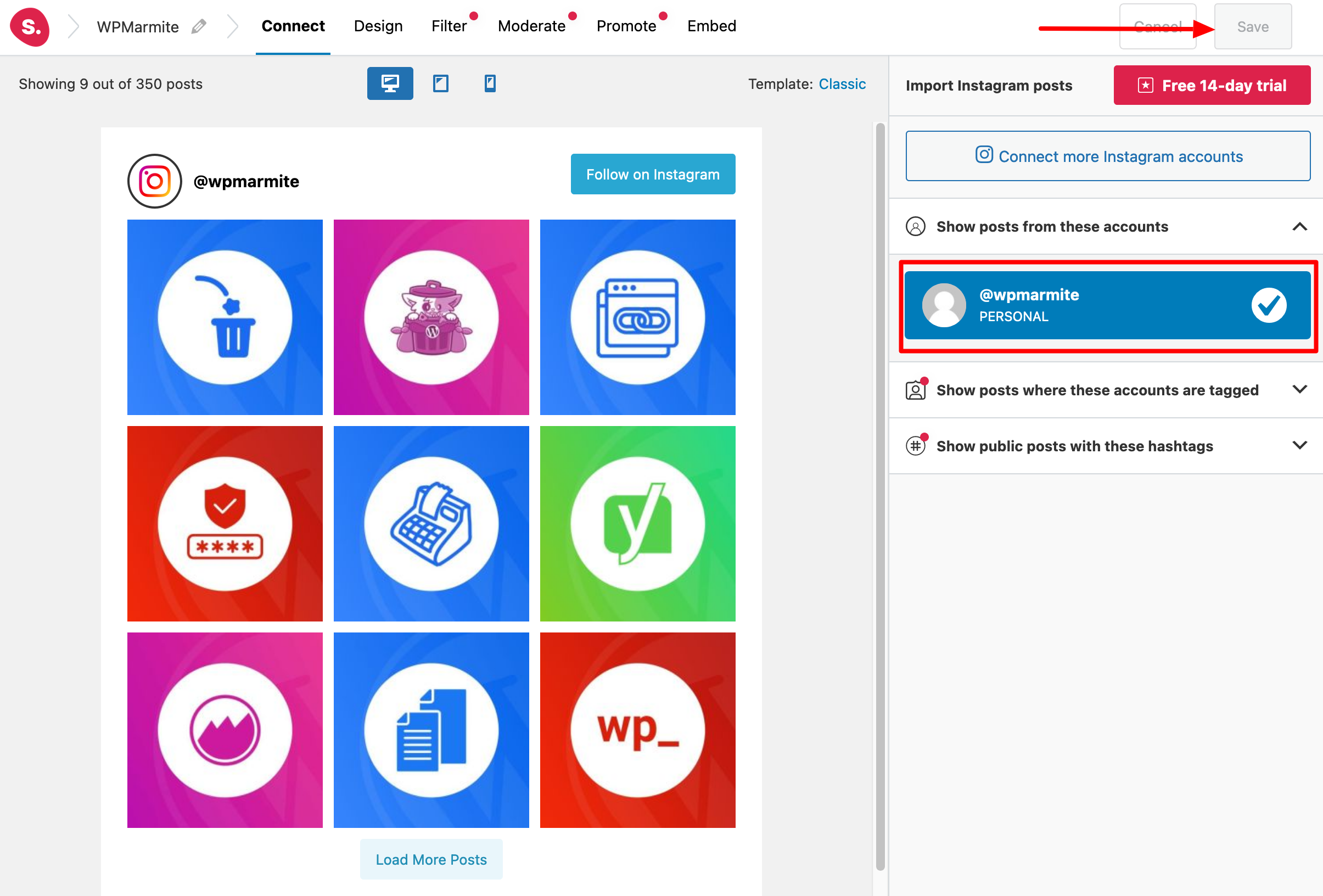
Task: Open the Connect tab
Action: 293,26
